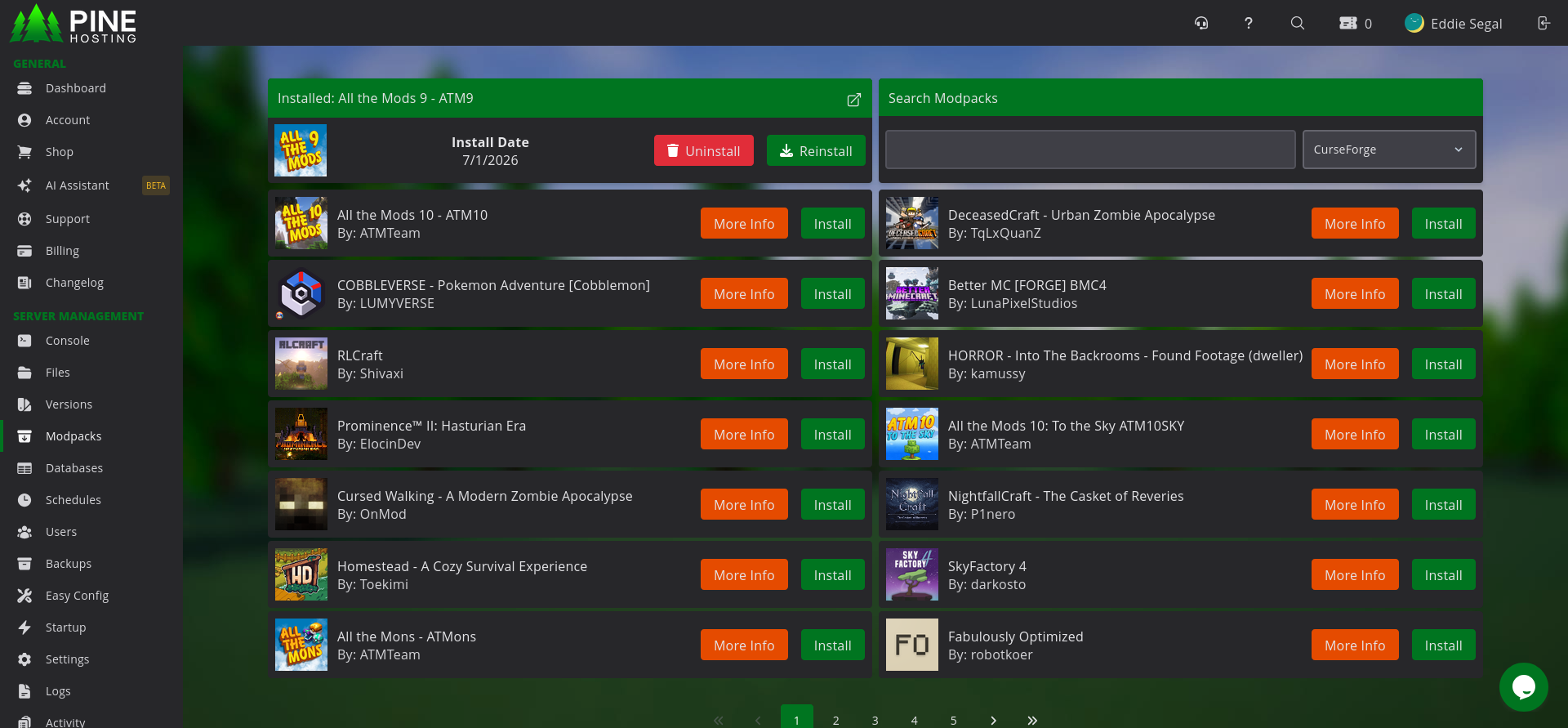Image resolution: width=1568 pixels, height=728 pixels.
Task: Click the Dashboard sidebar icon
Action: [x=24, y=88]
